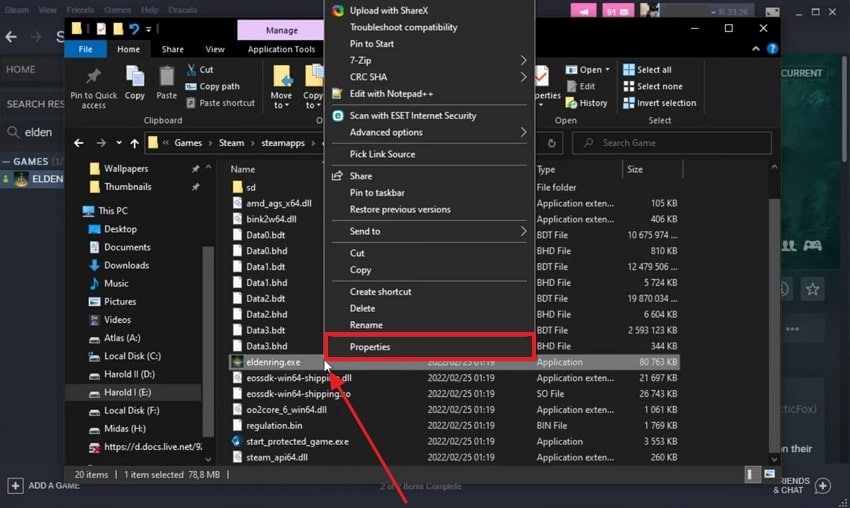
Task: Click Edit in the Open group
Action: click(581, 86)
